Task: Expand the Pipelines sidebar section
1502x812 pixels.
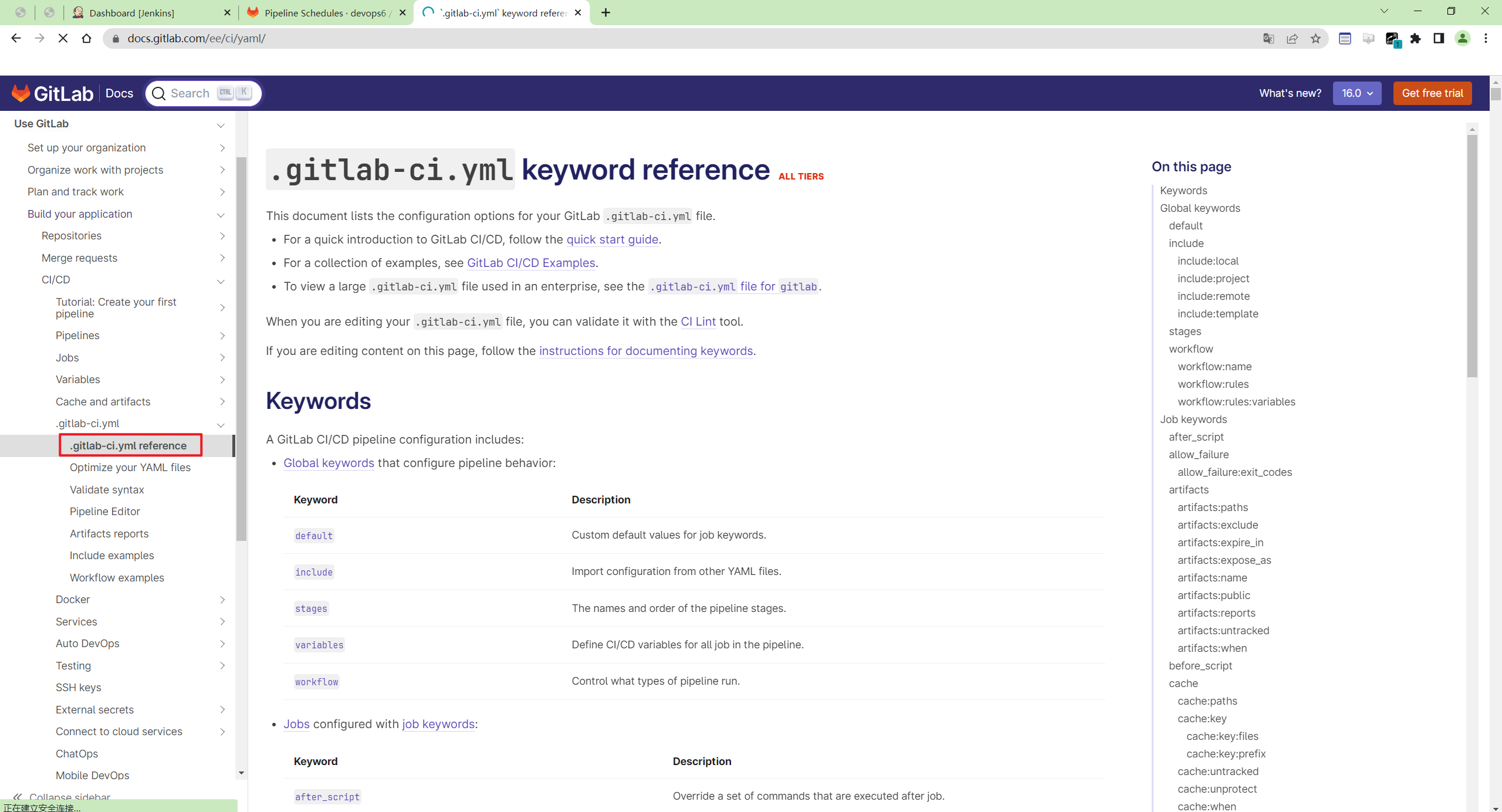Action: tap(222, 336)
